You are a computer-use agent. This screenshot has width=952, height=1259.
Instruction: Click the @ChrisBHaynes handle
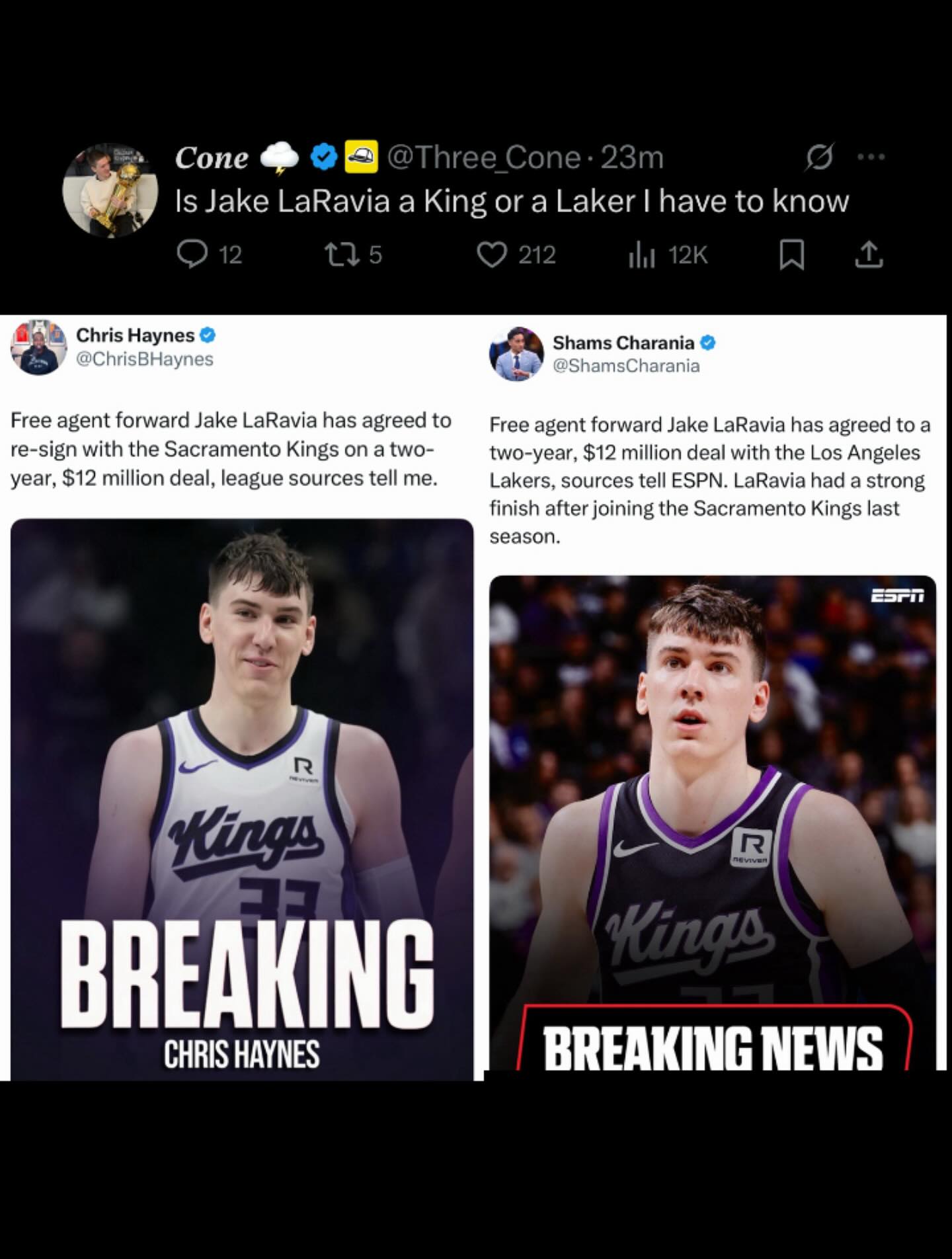coord(145,359)
